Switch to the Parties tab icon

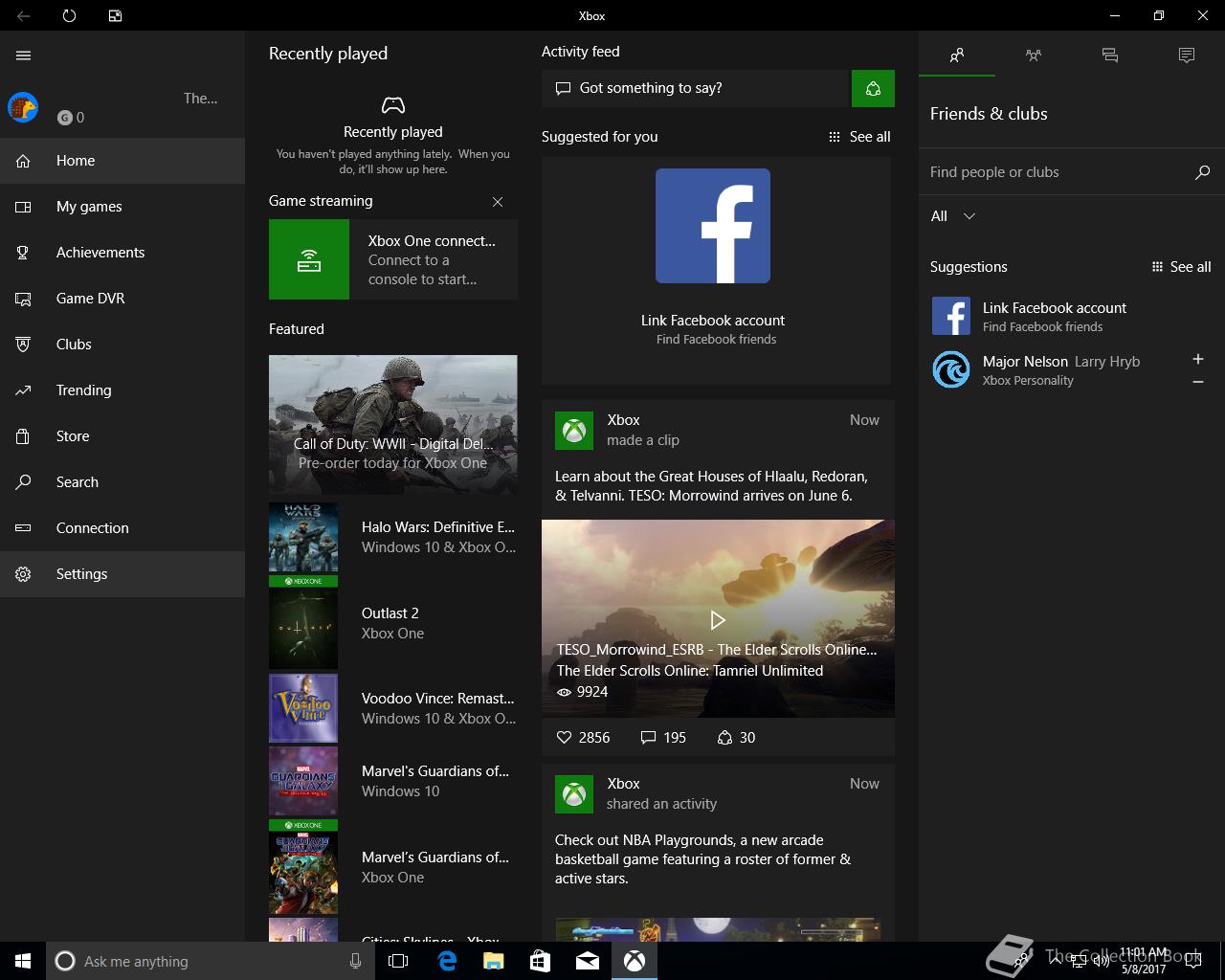[x=1034, y=56]
